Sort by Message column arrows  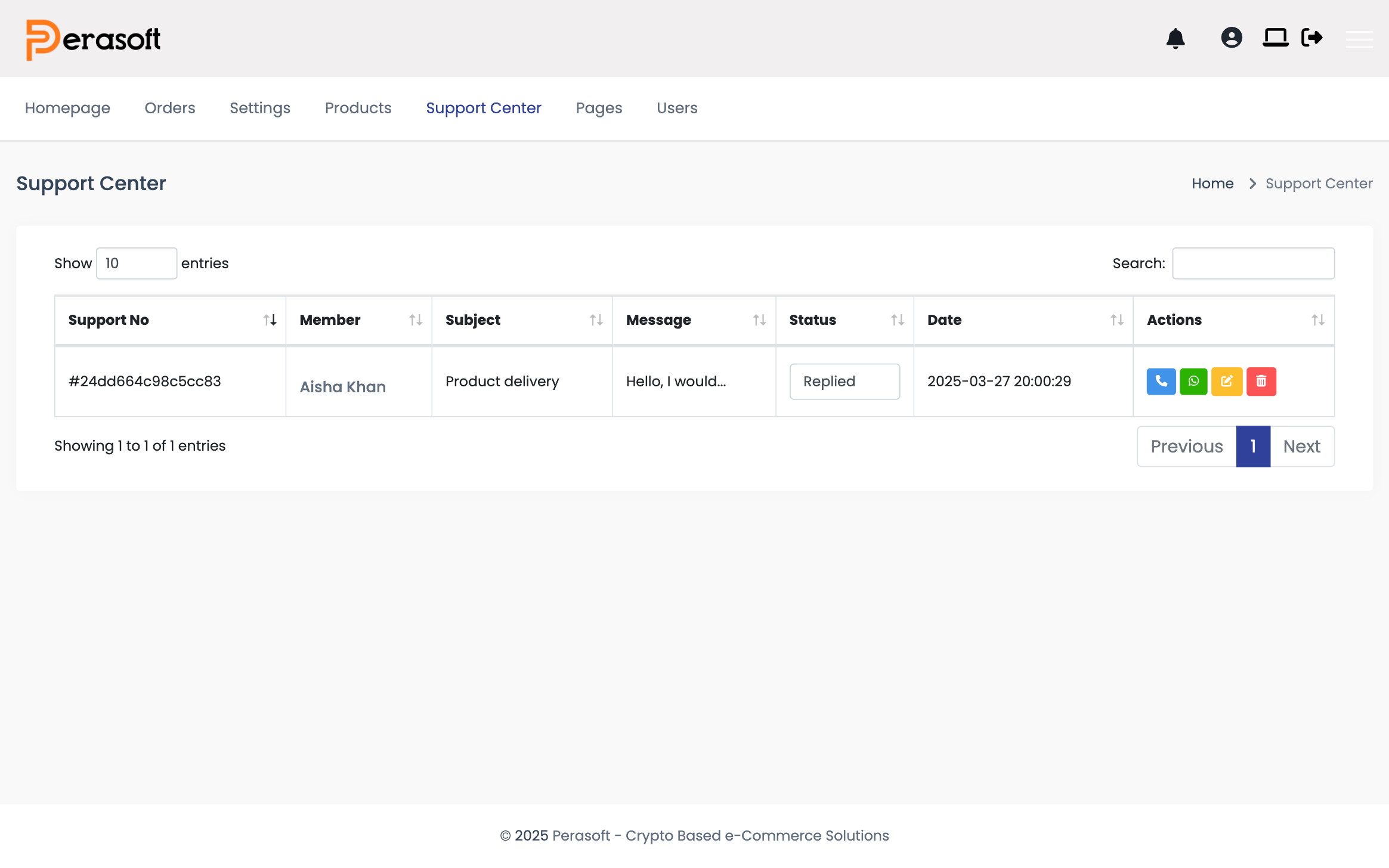coord(759,320)
